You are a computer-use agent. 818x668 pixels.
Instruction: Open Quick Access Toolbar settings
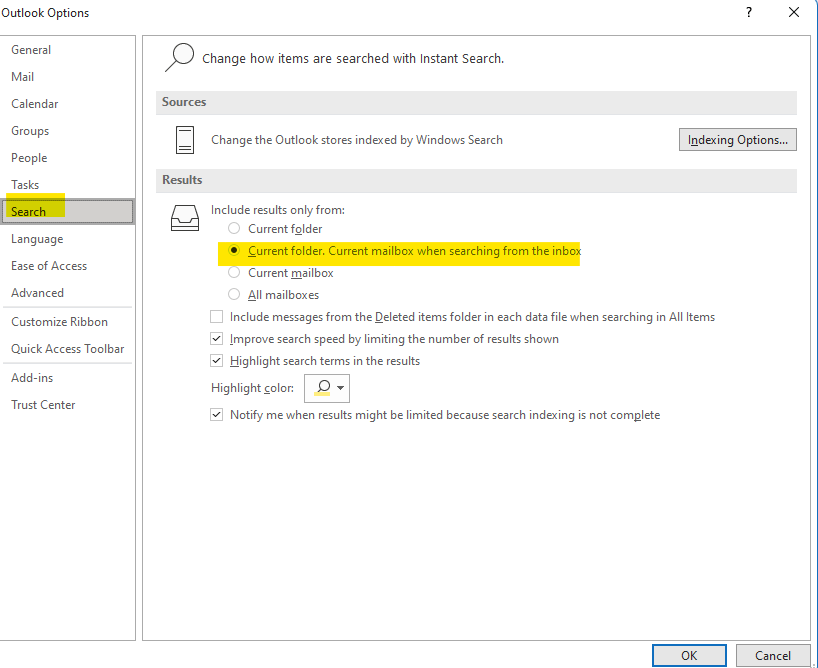[x=68, y=349]
